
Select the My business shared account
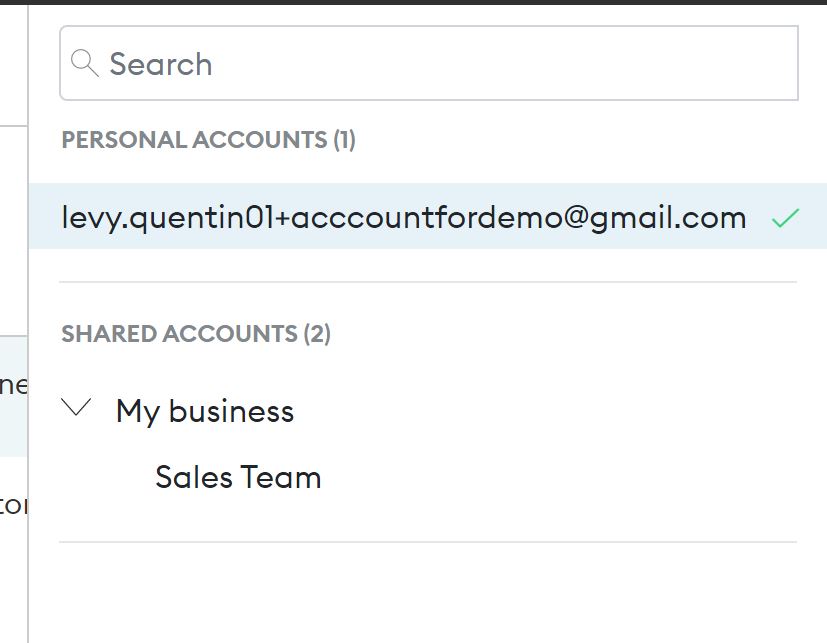204,410
